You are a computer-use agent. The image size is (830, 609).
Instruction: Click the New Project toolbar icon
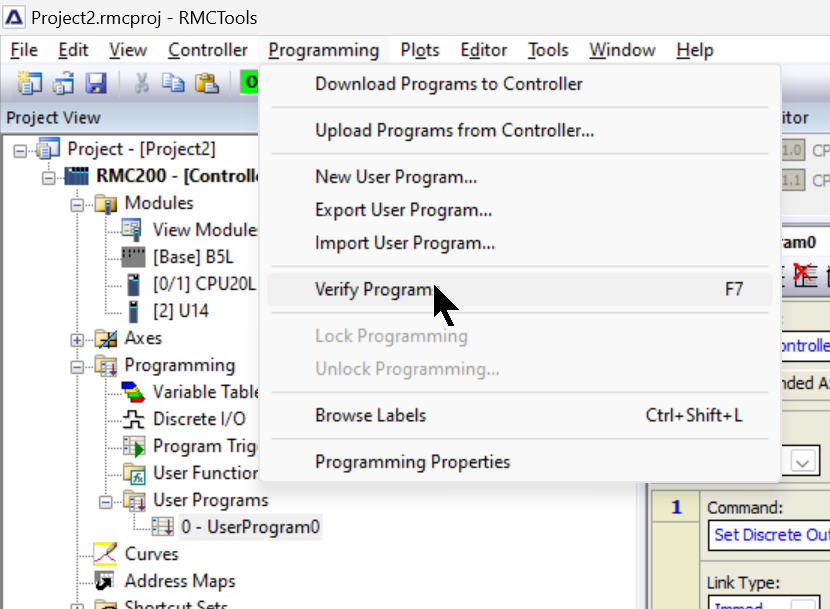coord(30,83)
